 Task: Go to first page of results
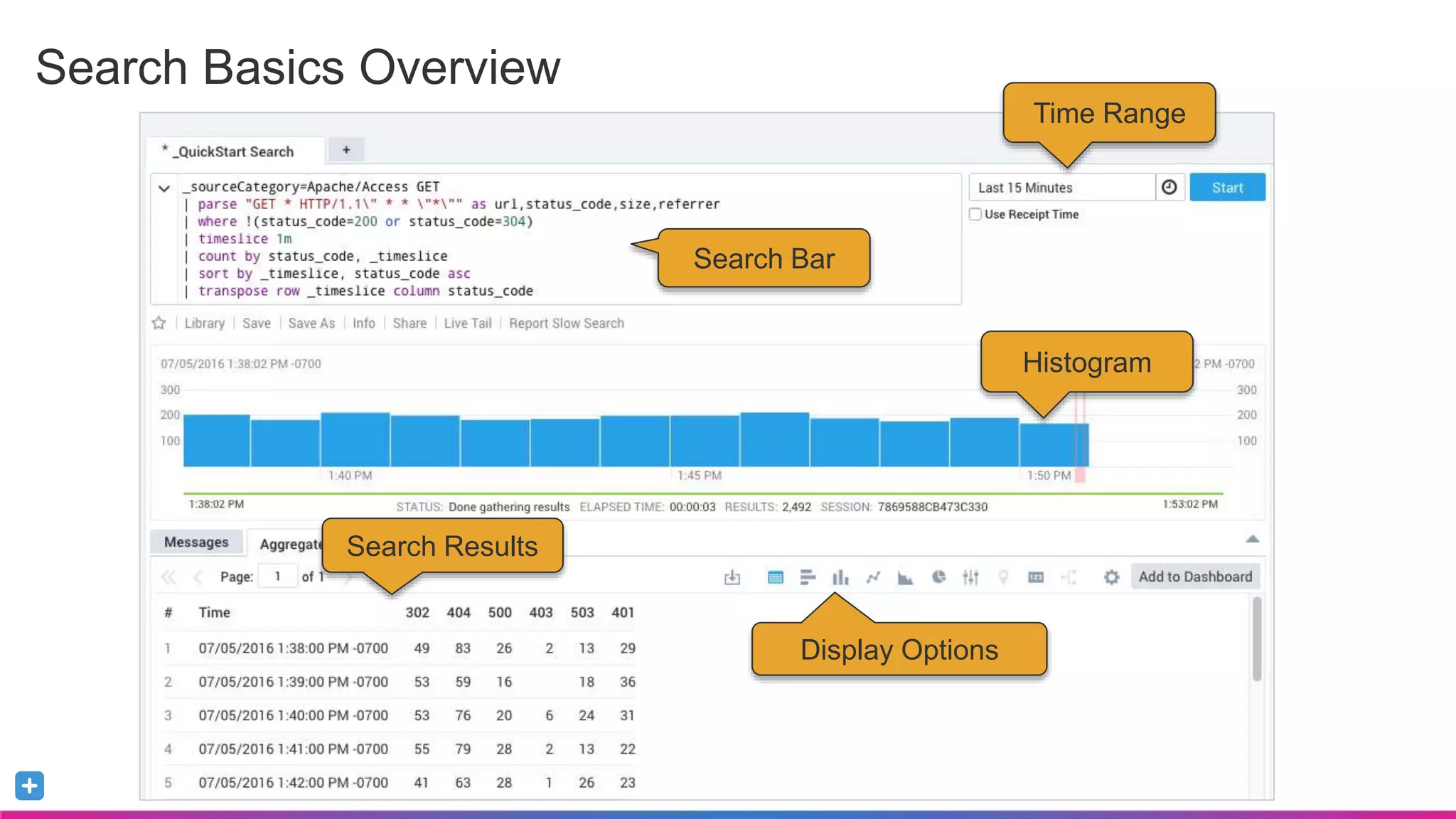pyautogui.click(x=168, y=577)
